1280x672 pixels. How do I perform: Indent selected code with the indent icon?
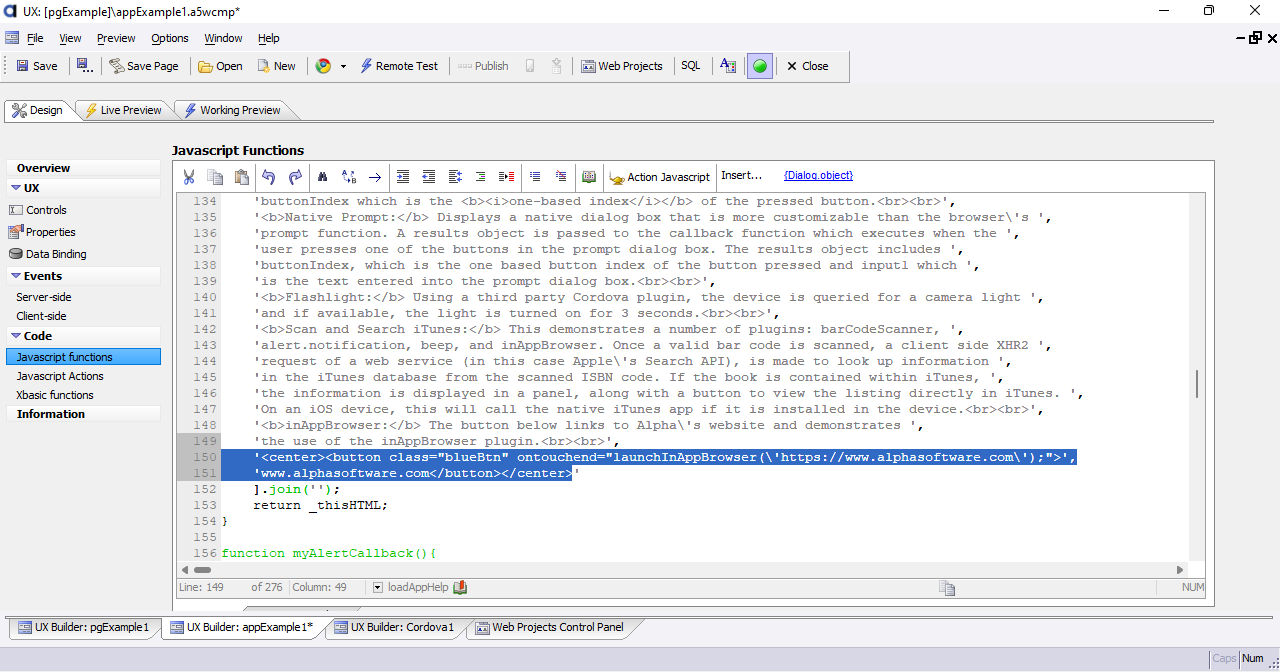403,176
